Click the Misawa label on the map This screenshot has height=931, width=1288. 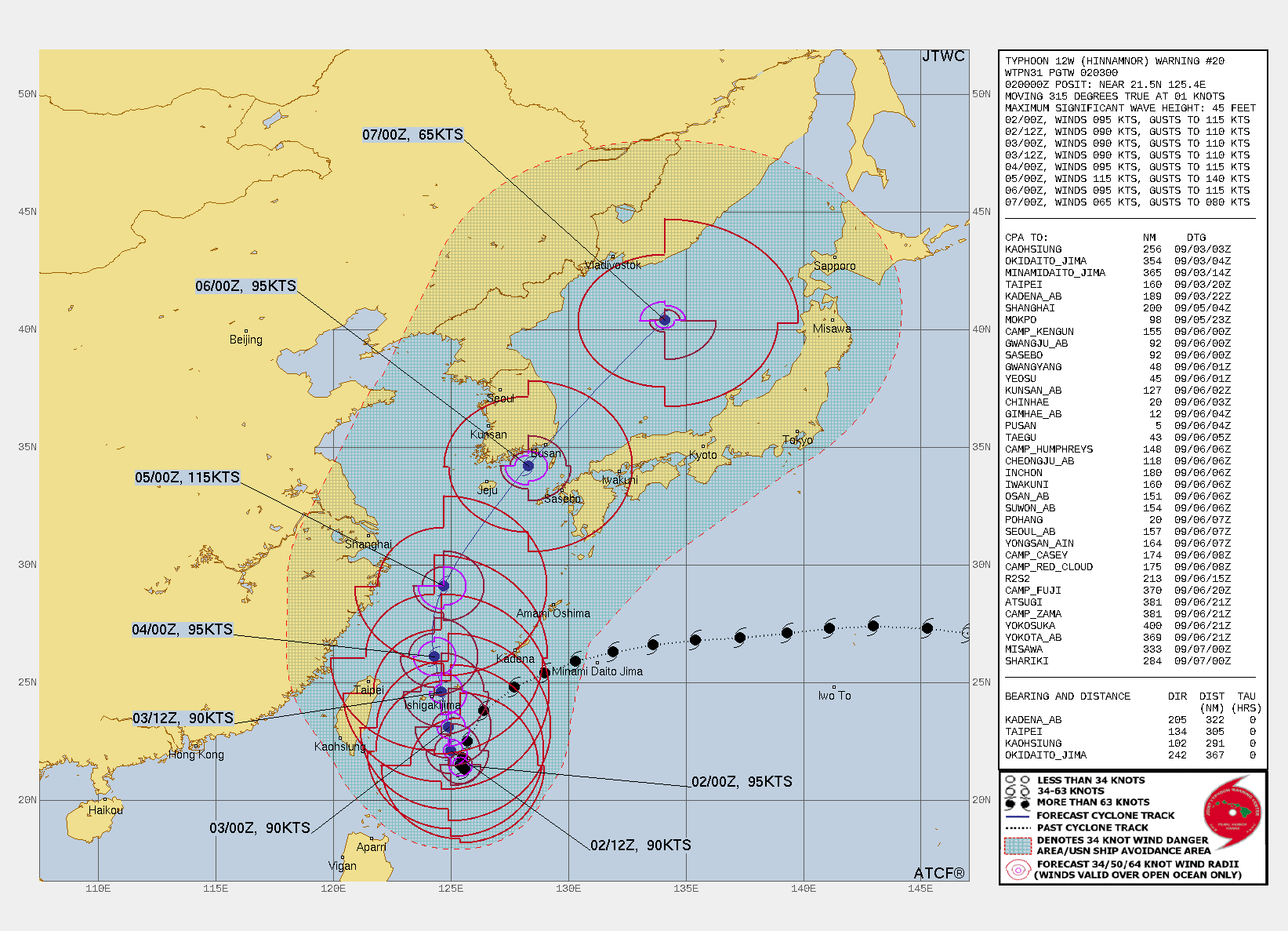coord(832,329)
